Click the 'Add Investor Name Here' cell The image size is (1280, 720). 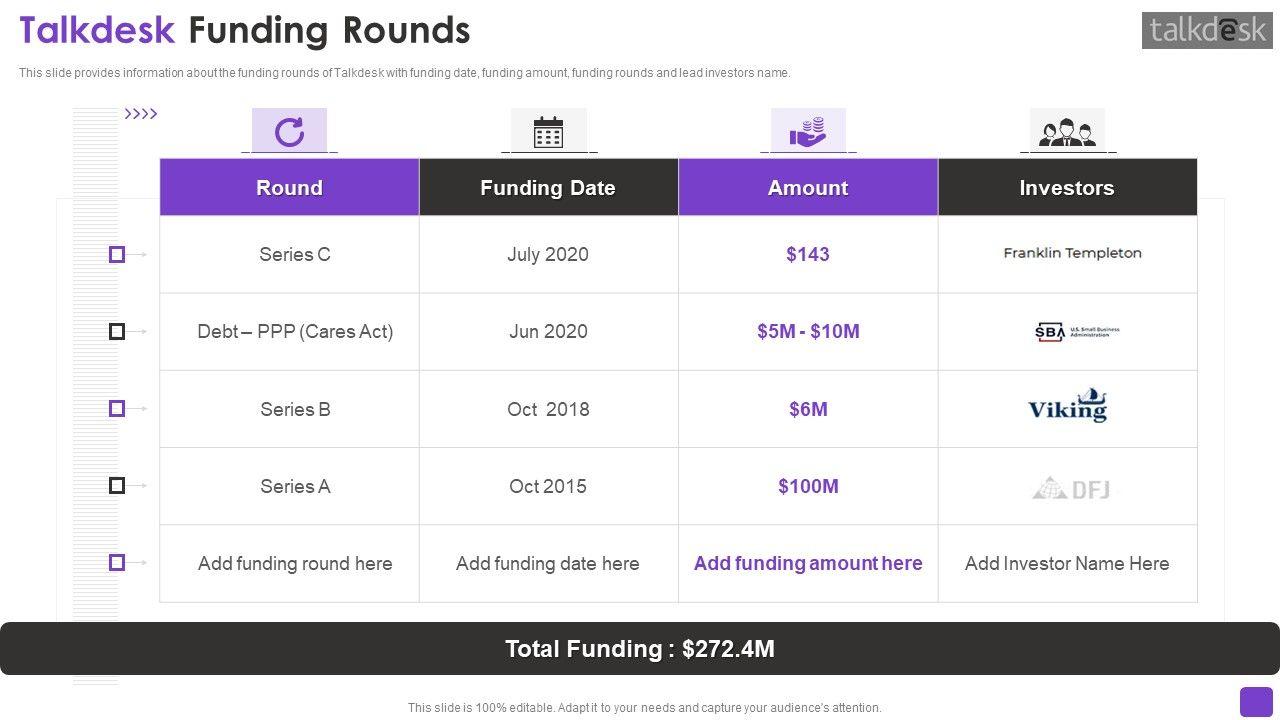pyautogui.click(x=1067, y=564)
